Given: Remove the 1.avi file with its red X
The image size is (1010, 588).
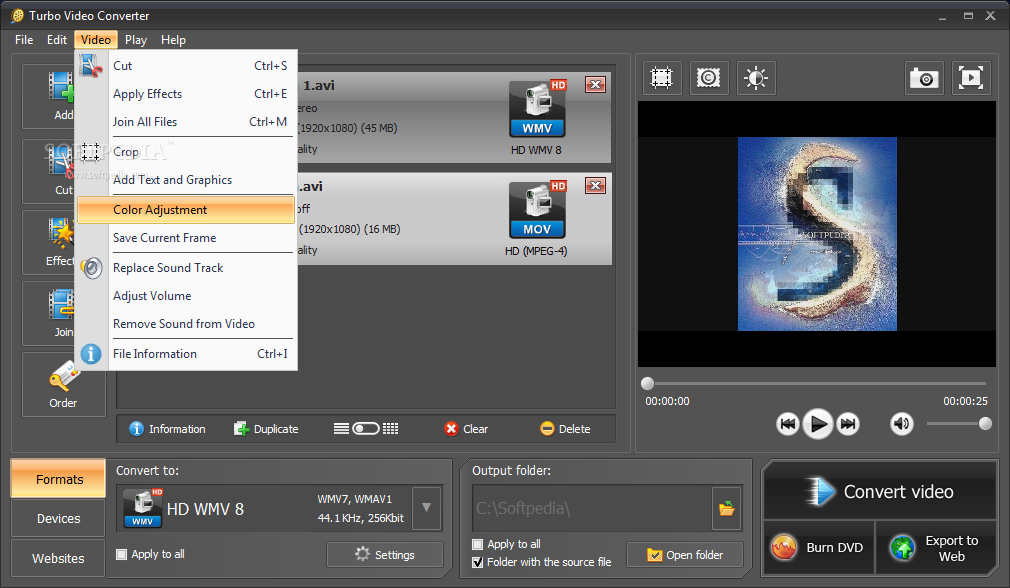Looking at the screenshot, I should [595, 84].
